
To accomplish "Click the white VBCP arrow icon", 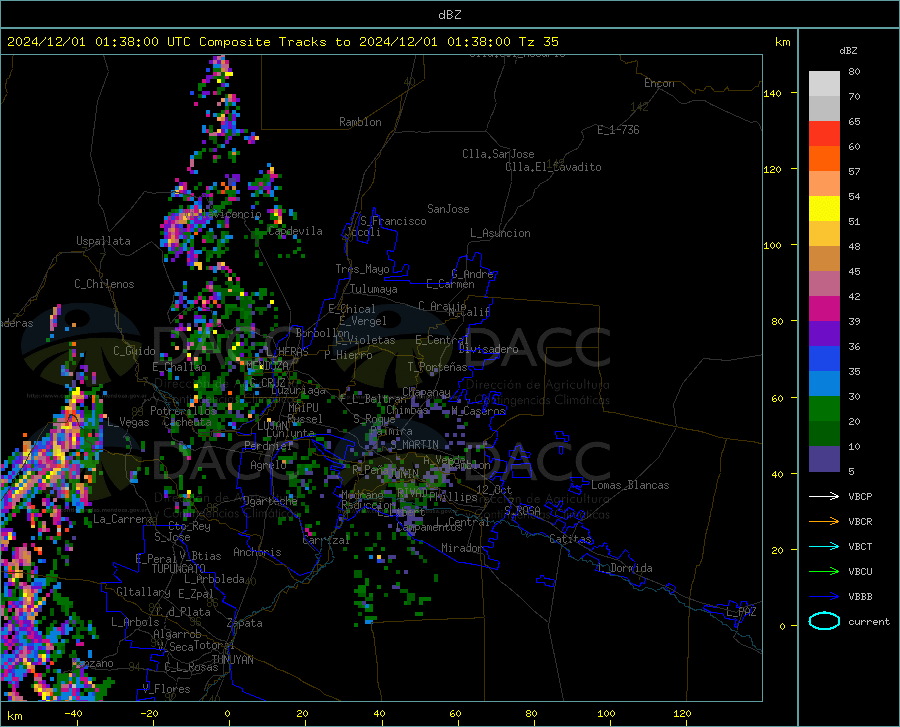I will (x=824, y=496).
